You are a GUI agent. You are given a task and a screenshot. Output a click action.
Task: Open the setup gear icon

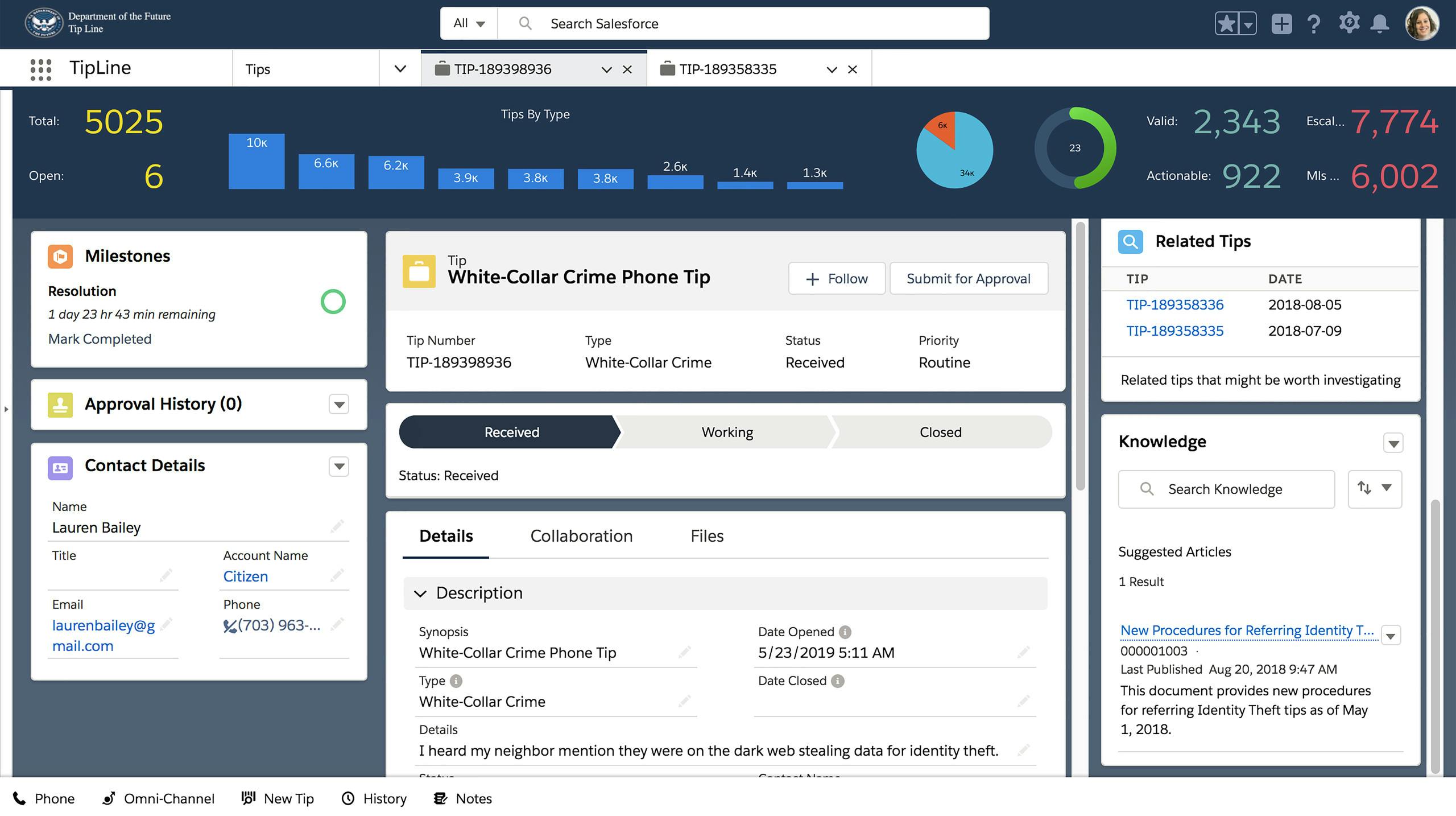pos(1349,23)
